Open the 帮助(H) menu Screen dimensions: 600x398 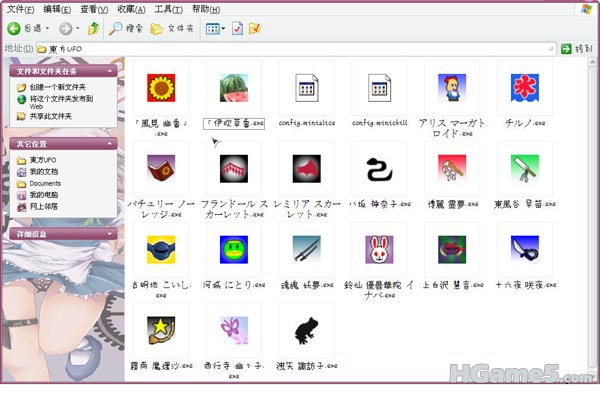pos(206,9)
